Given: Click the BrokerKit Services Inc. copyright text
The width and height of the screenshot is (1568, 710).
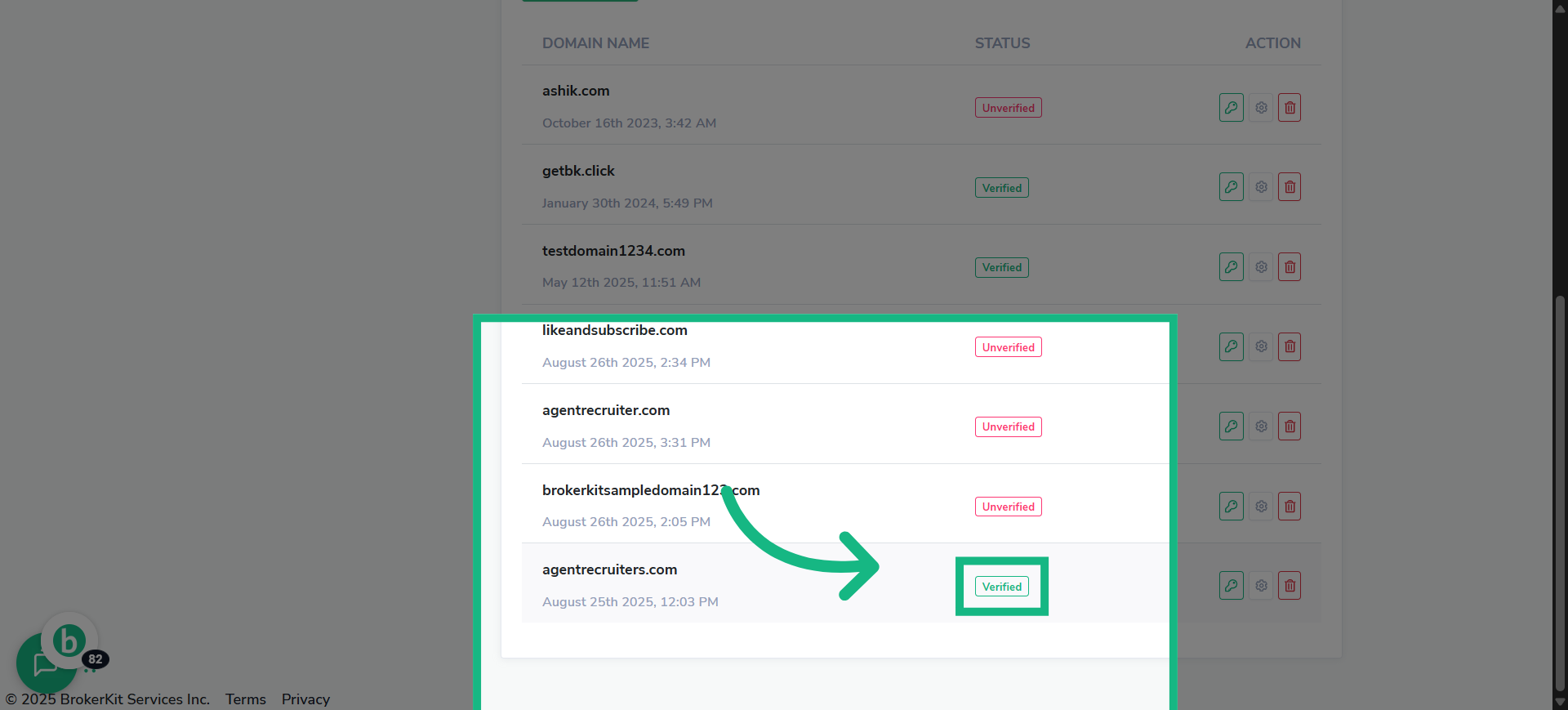Looking at the screenshot, I should tap(108, 699).
